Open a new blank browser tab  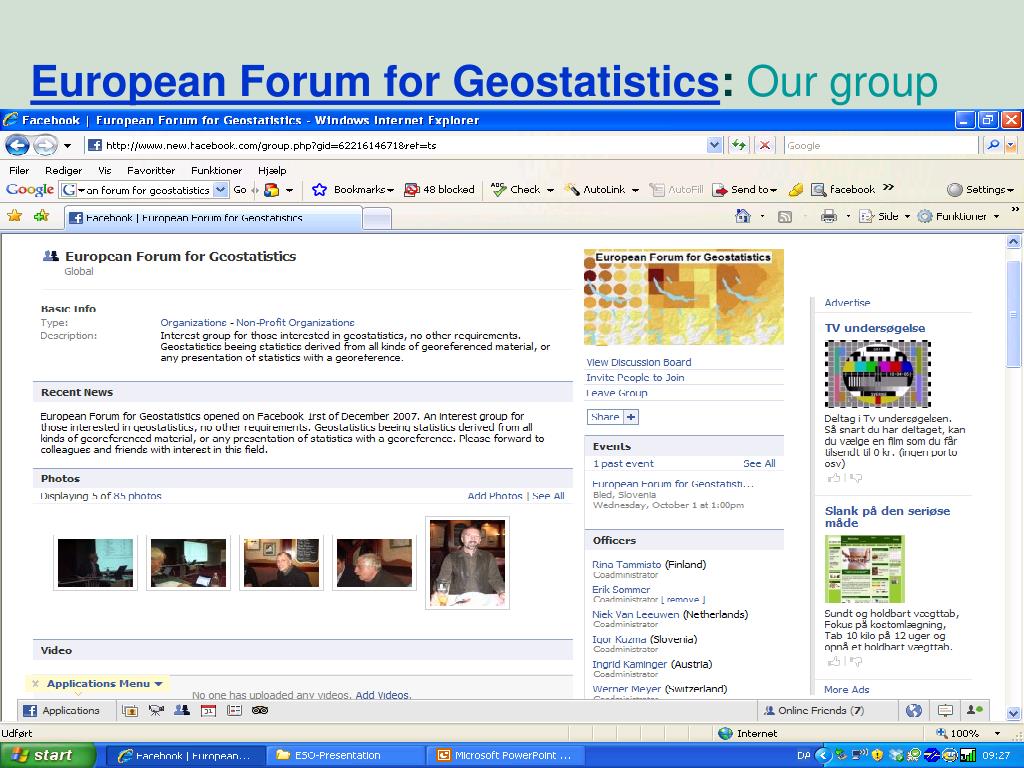[x=377, y=219]
